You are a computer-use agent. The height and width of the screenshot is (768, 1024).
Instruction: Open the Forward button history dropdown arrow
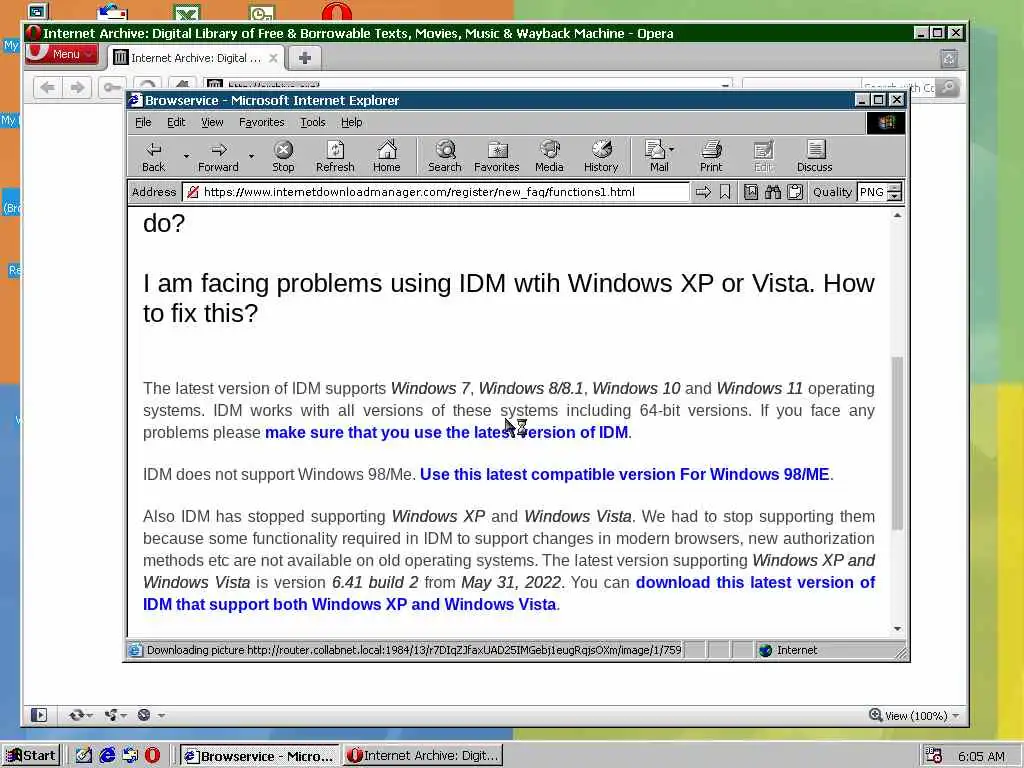click(x=251, y=157)
